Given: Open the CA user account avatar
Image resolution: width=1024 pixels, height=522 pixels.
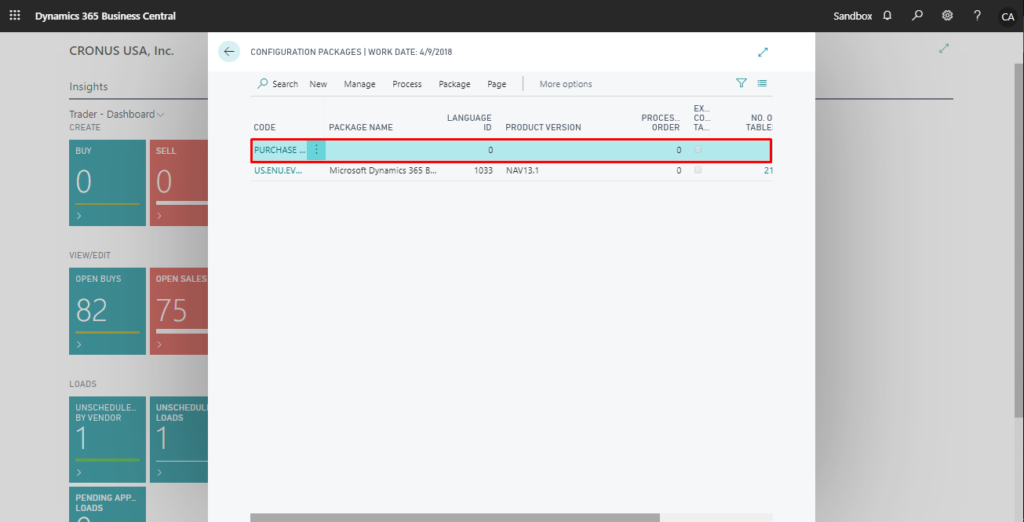Looking at the screenshot, I should 1008,16.
